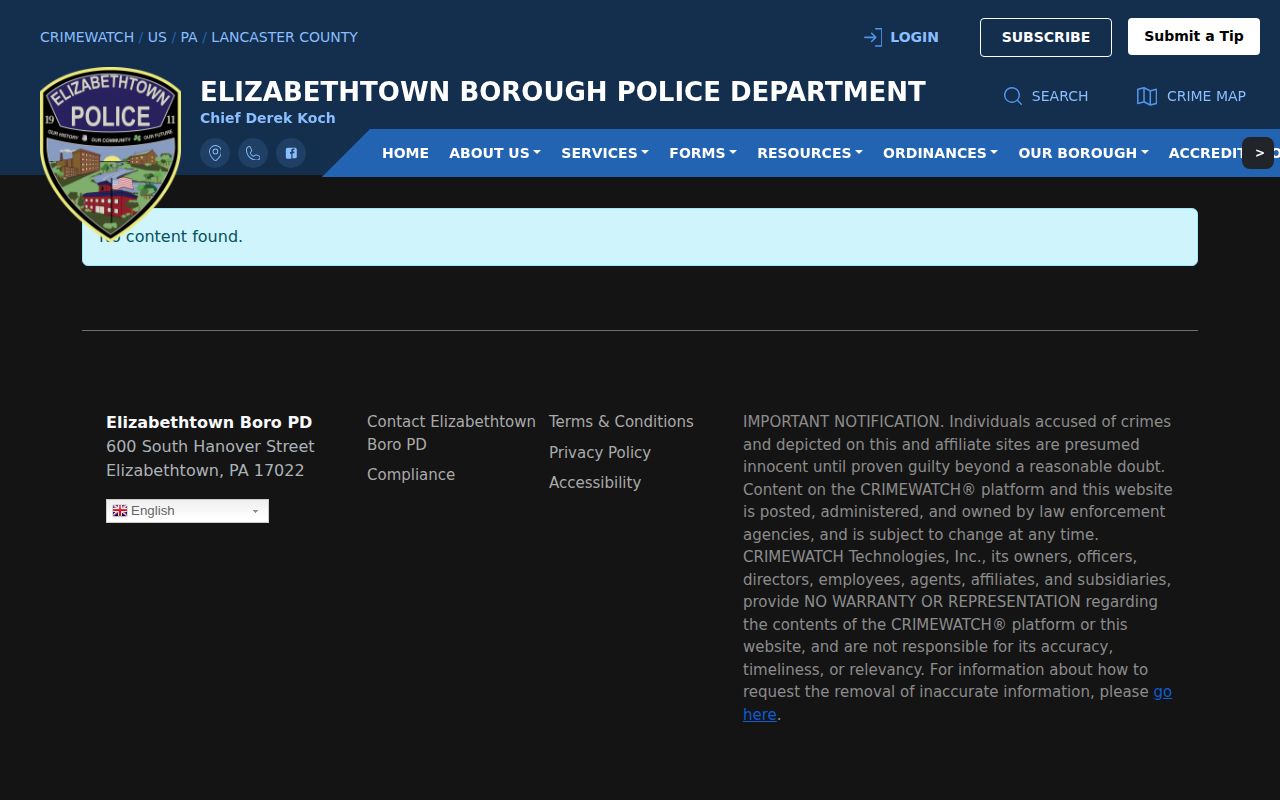
Task: Open the Resources dropdown
Action: click(810, 153)
